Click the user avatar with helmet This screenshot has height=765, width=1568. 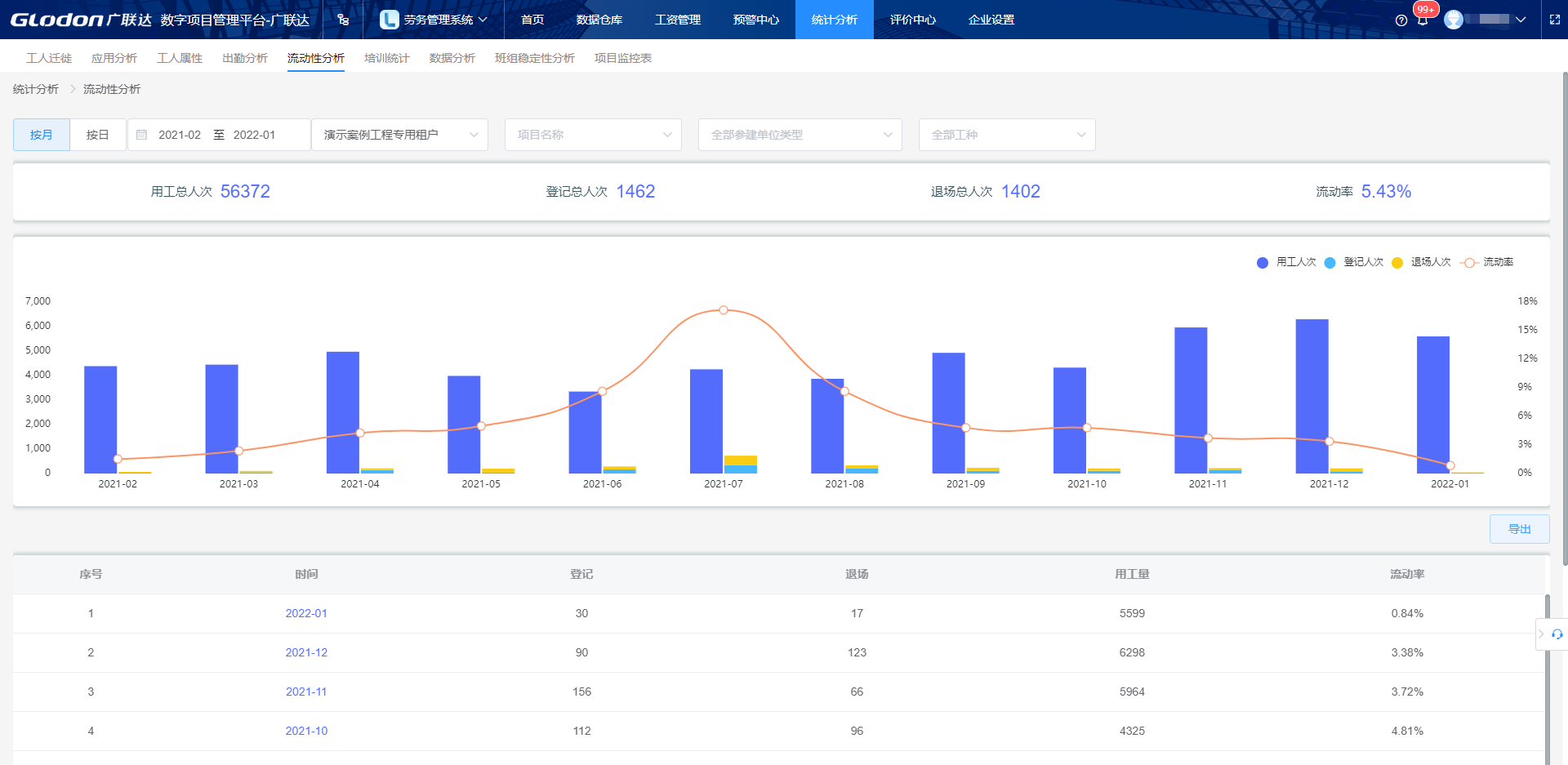click(1454, 20)
